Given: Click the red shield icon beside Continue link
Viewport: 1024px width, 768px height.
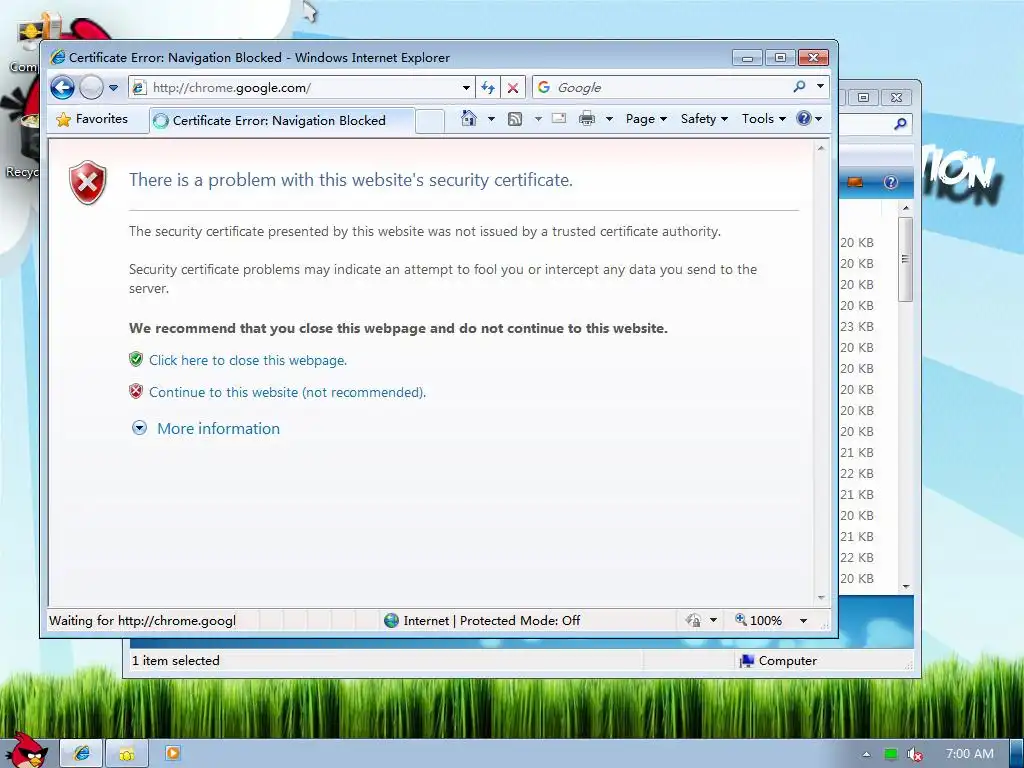Looking at the screenshot, I should point(136,391).
